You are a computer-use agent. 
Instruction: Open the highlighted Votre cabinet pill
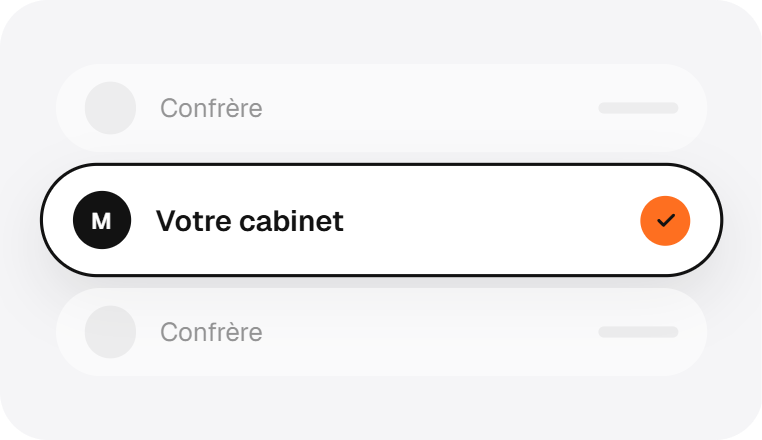(381, 220)
